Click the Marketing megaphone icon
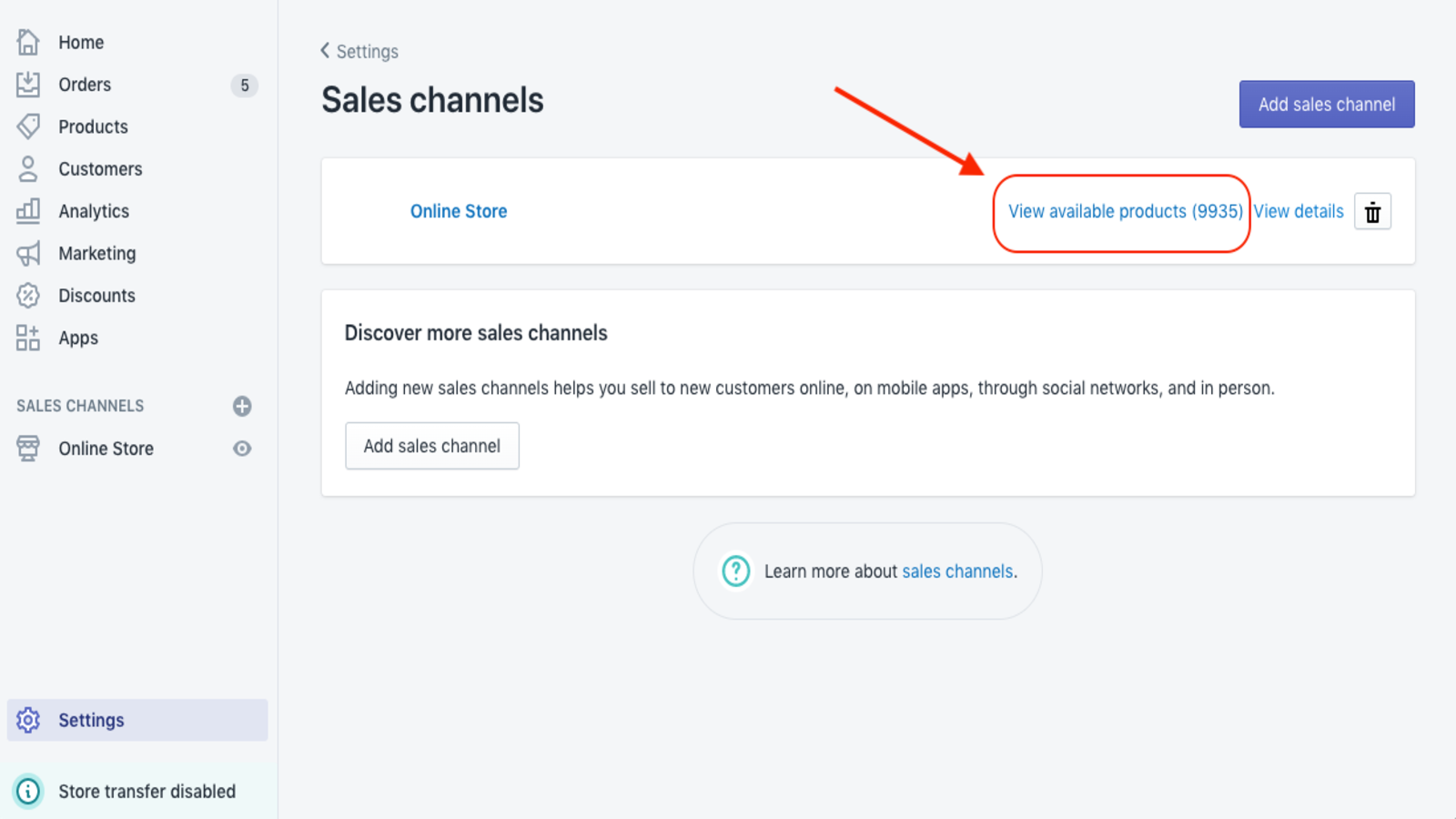 pyautogui.click(x=28, y=253)
